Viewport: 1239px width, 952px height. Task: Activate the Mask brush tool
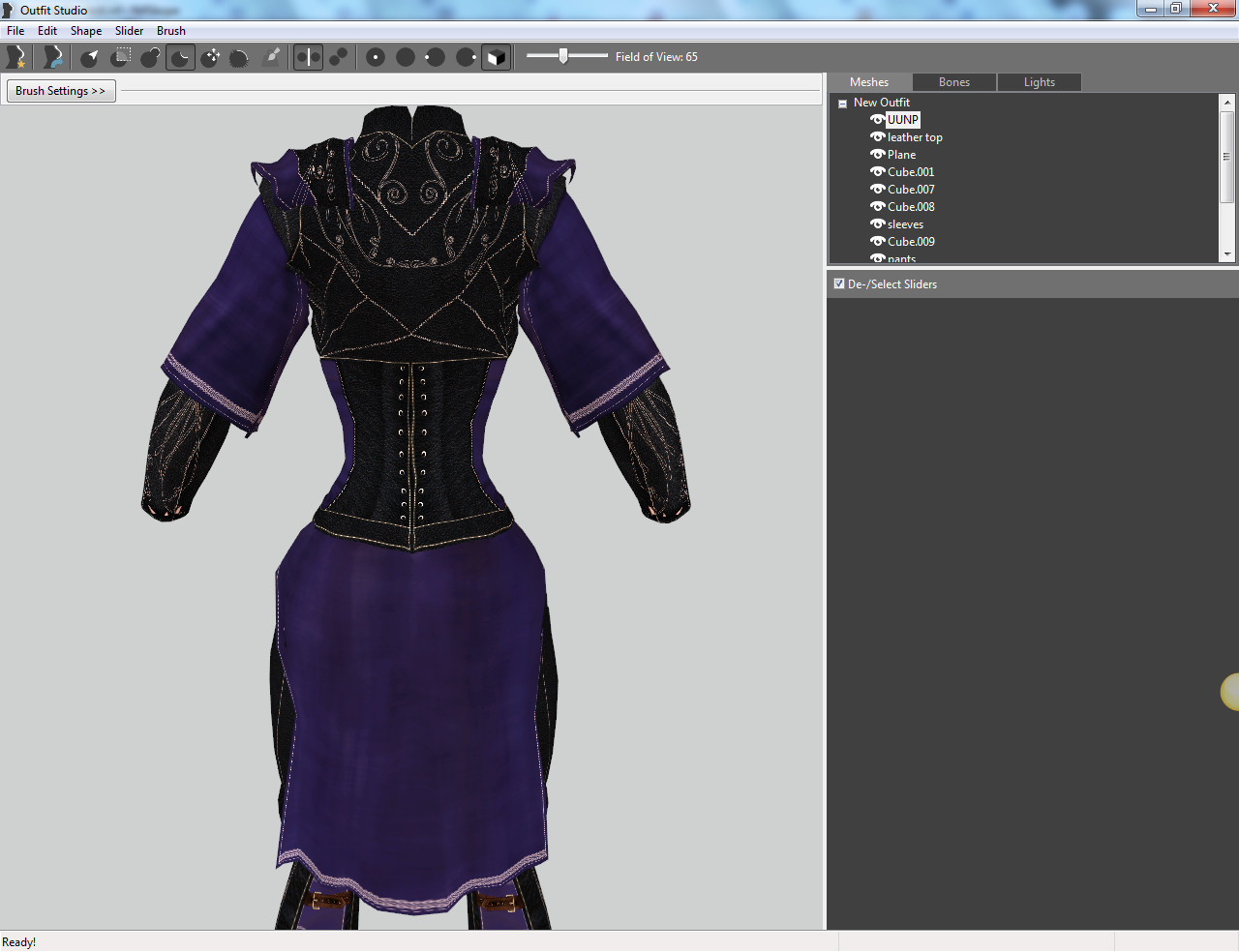[x=120, y=57]
